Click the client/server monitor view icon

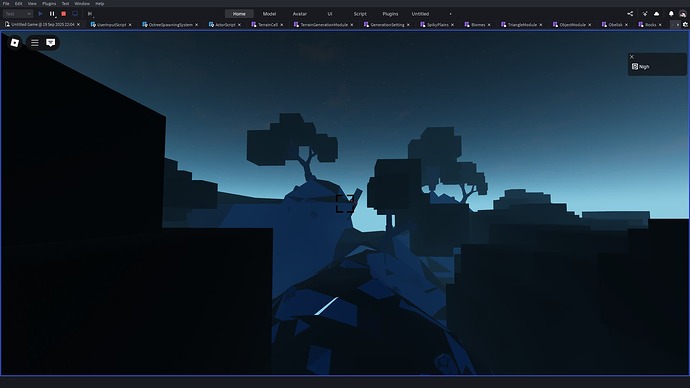point(75,14)
